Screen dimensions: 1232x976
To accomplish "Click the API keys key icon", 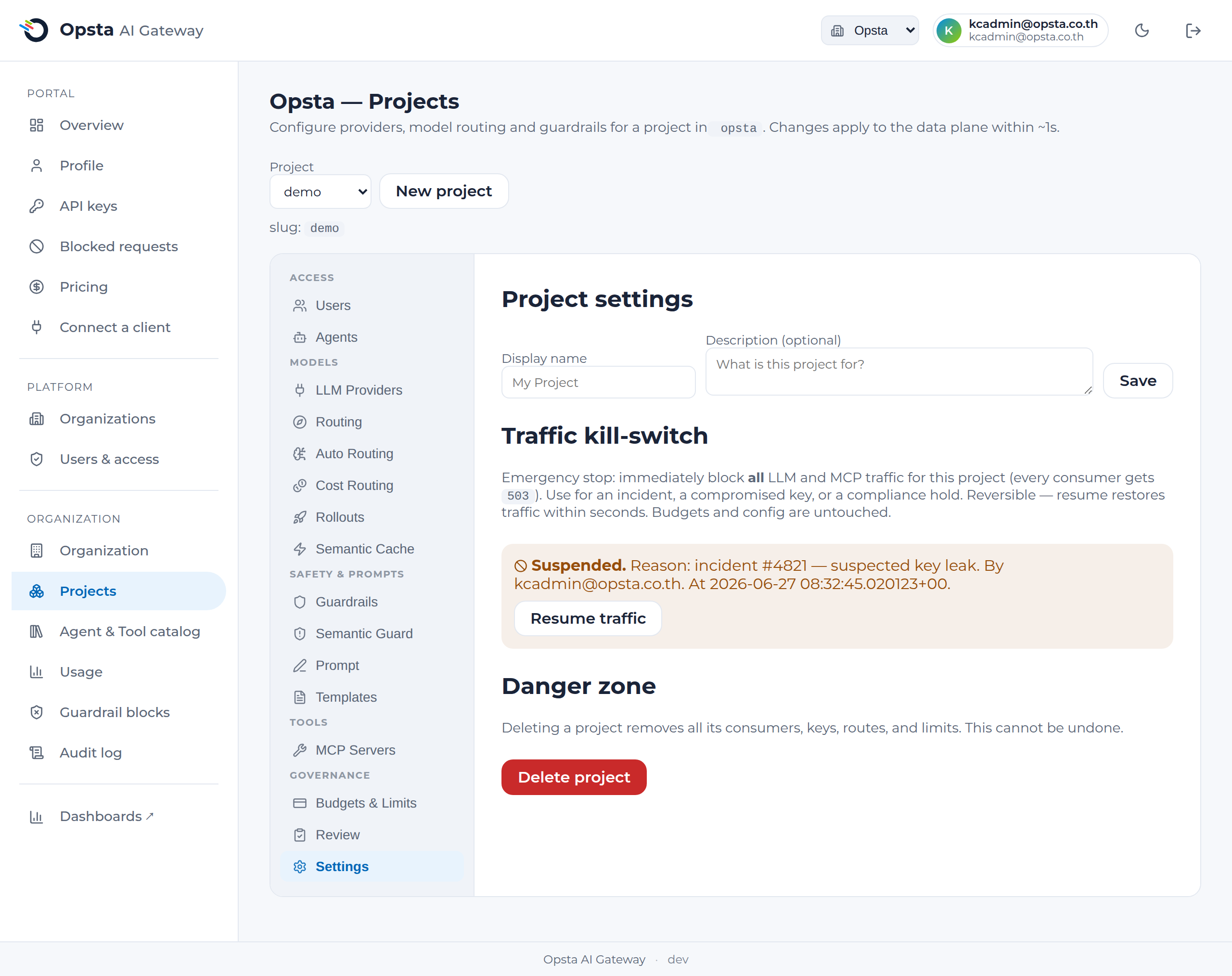I will point(37,205).
